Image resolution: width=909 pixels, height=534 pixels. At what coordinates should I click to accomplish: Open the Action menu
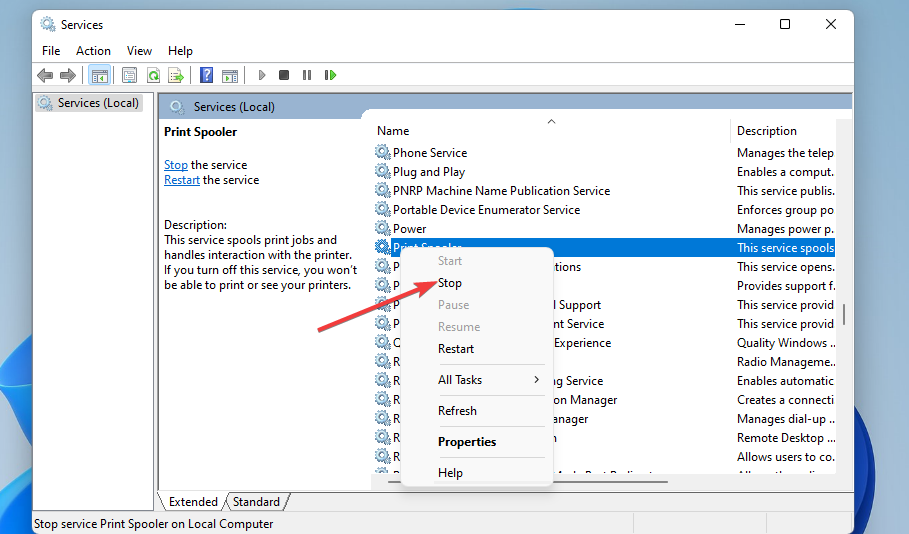(x=93, y=51)
